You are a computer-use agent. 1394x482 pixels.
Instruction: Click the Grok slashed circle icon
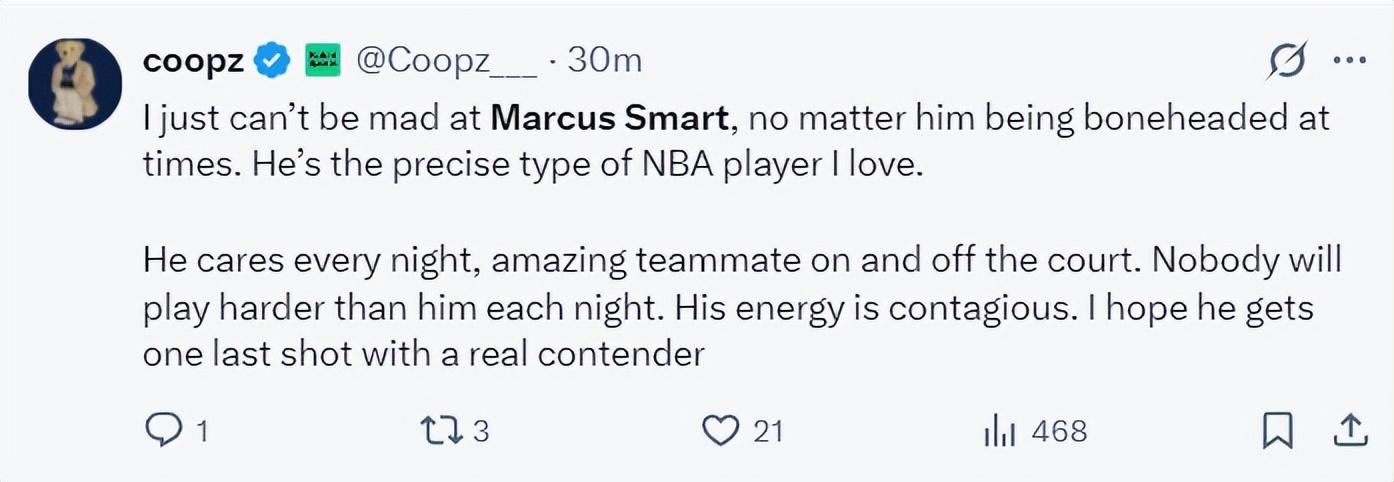(x=1285, y=62)
